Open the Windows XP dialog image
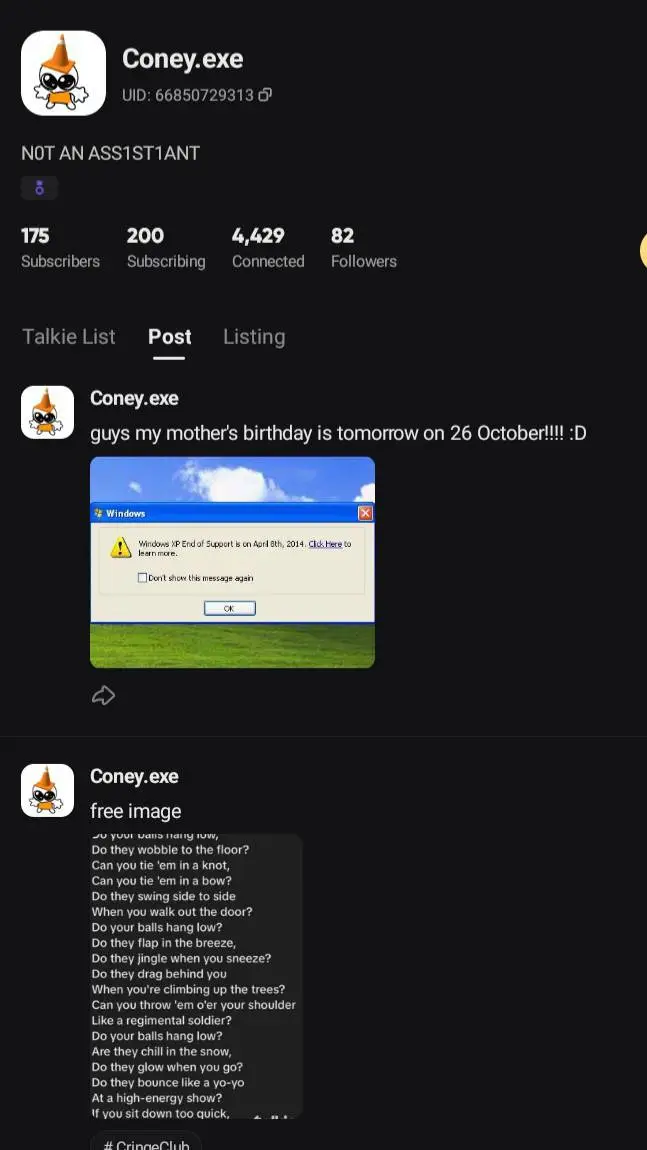Image resolution: width=647 pixels, height=1150 pixels. [x=233, y=563]
